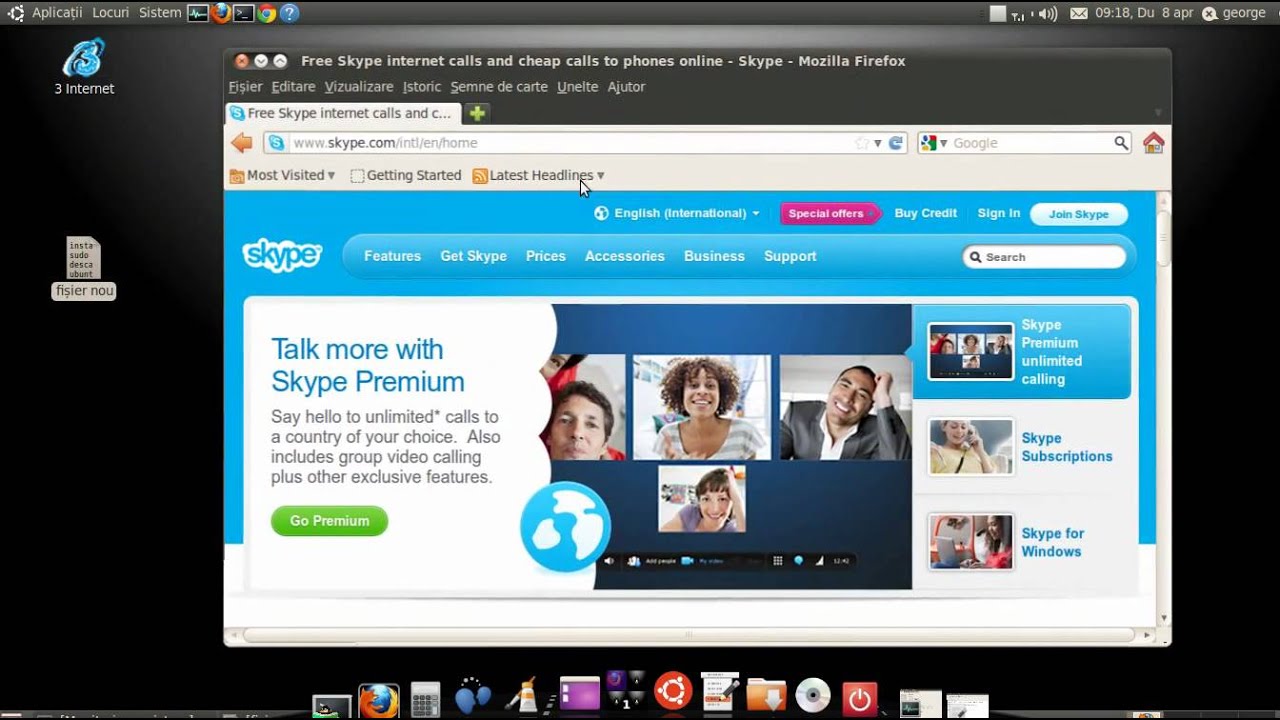The height and width of the screenshot is (720, 1280).
Task: Open the Unelte menu
Action: 577,87
